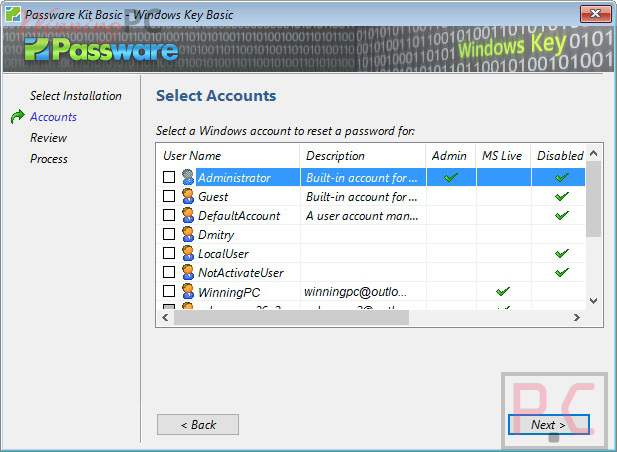Click the 'A user account man...' description

pyautogui.click(x=362, y=216)
